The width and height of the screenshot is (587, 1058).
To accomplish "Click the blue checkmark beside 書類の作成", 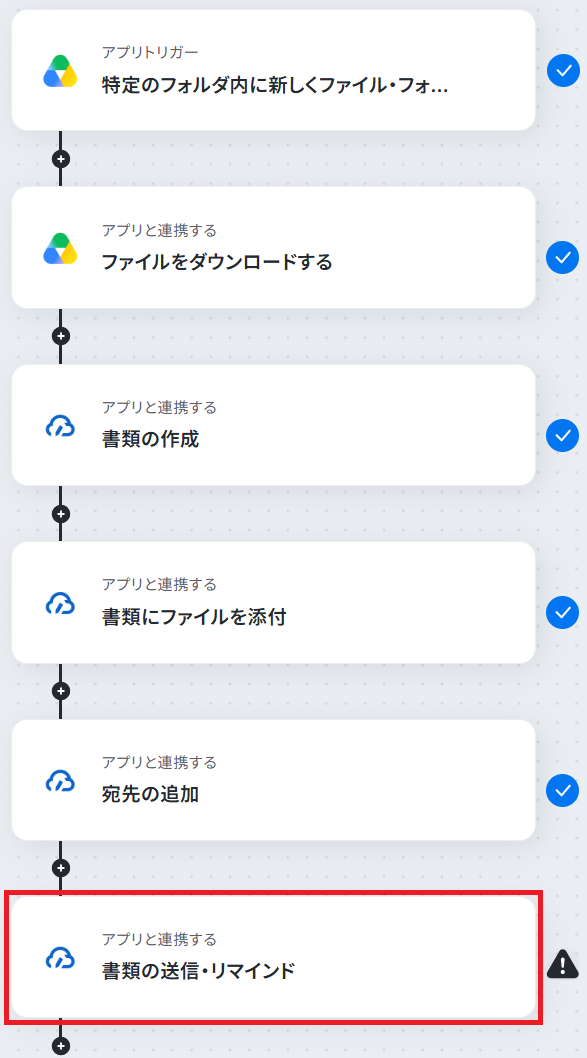I will pos(563,435).
